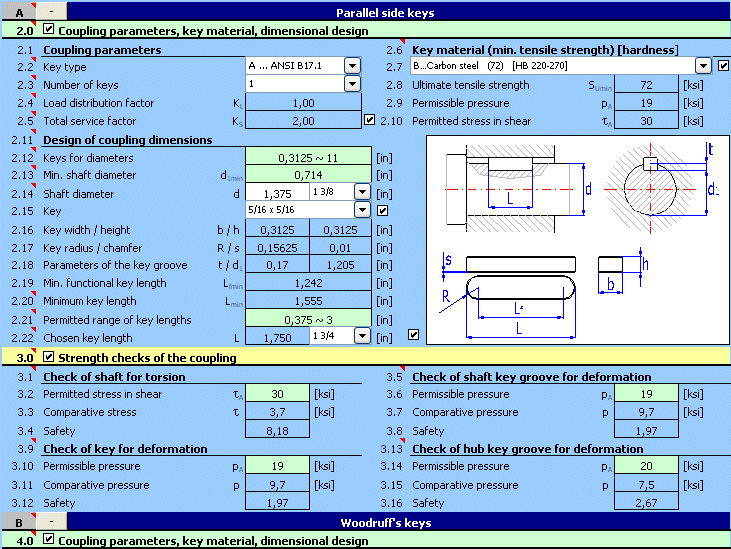Open the Key size 5/16 x 5/16 dropdown
731x549 pixels.
coord(362,210)
